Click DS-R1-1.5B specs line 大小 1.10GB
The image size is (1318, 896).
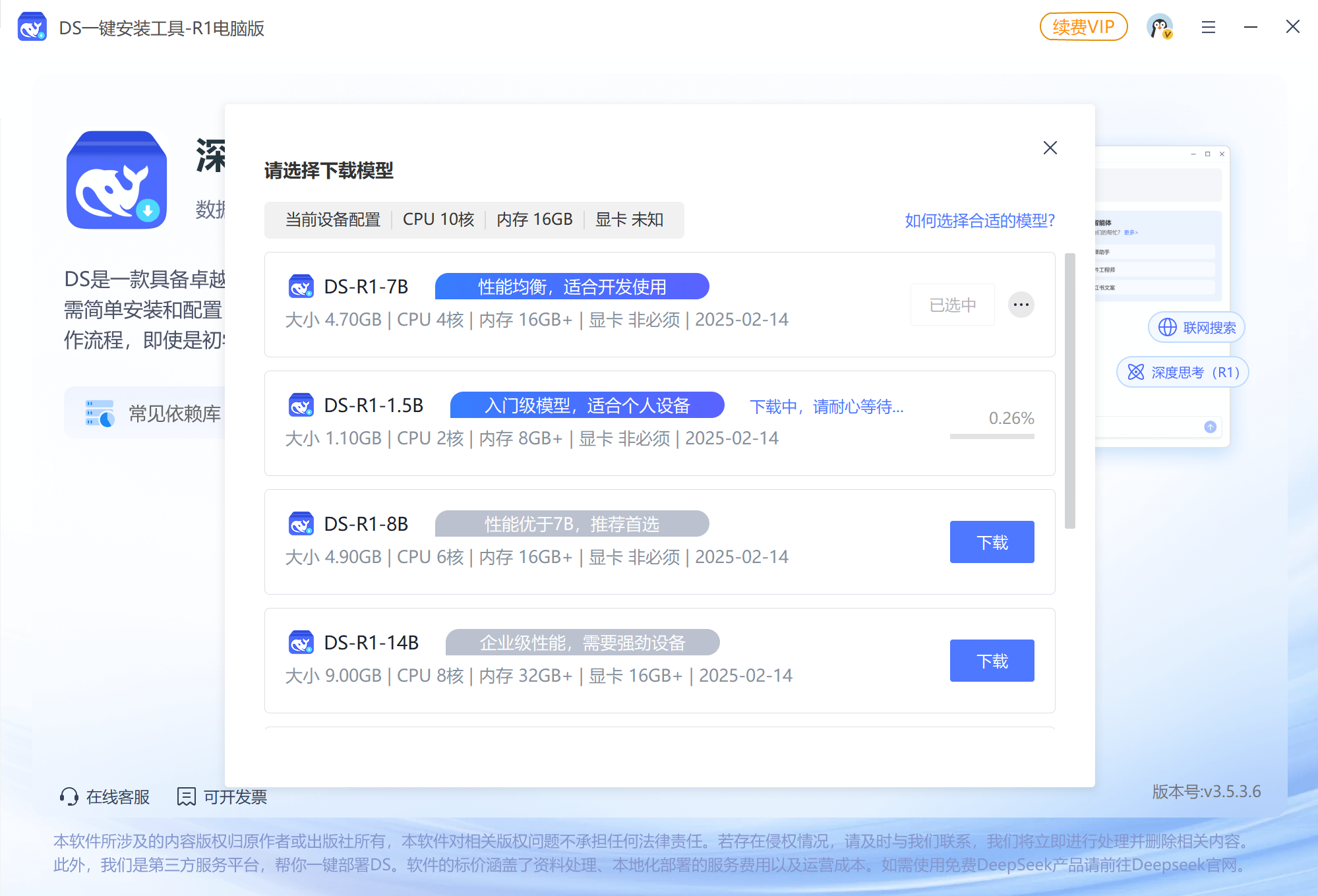[531, 438]
